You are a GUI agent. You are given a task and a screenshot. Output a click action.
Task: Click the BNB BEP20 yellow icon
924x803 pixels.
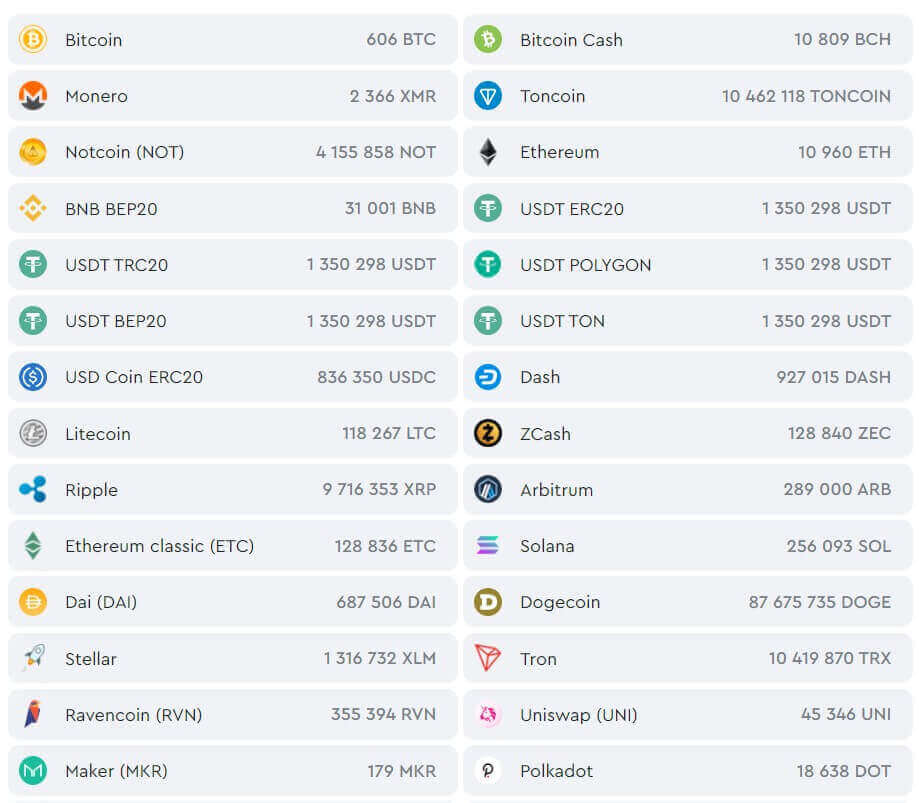[x=33, y=209]
